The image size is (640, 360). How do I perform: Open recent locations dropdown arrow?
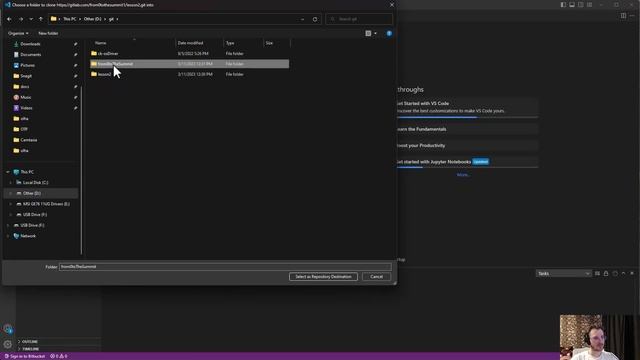(31, 19)
